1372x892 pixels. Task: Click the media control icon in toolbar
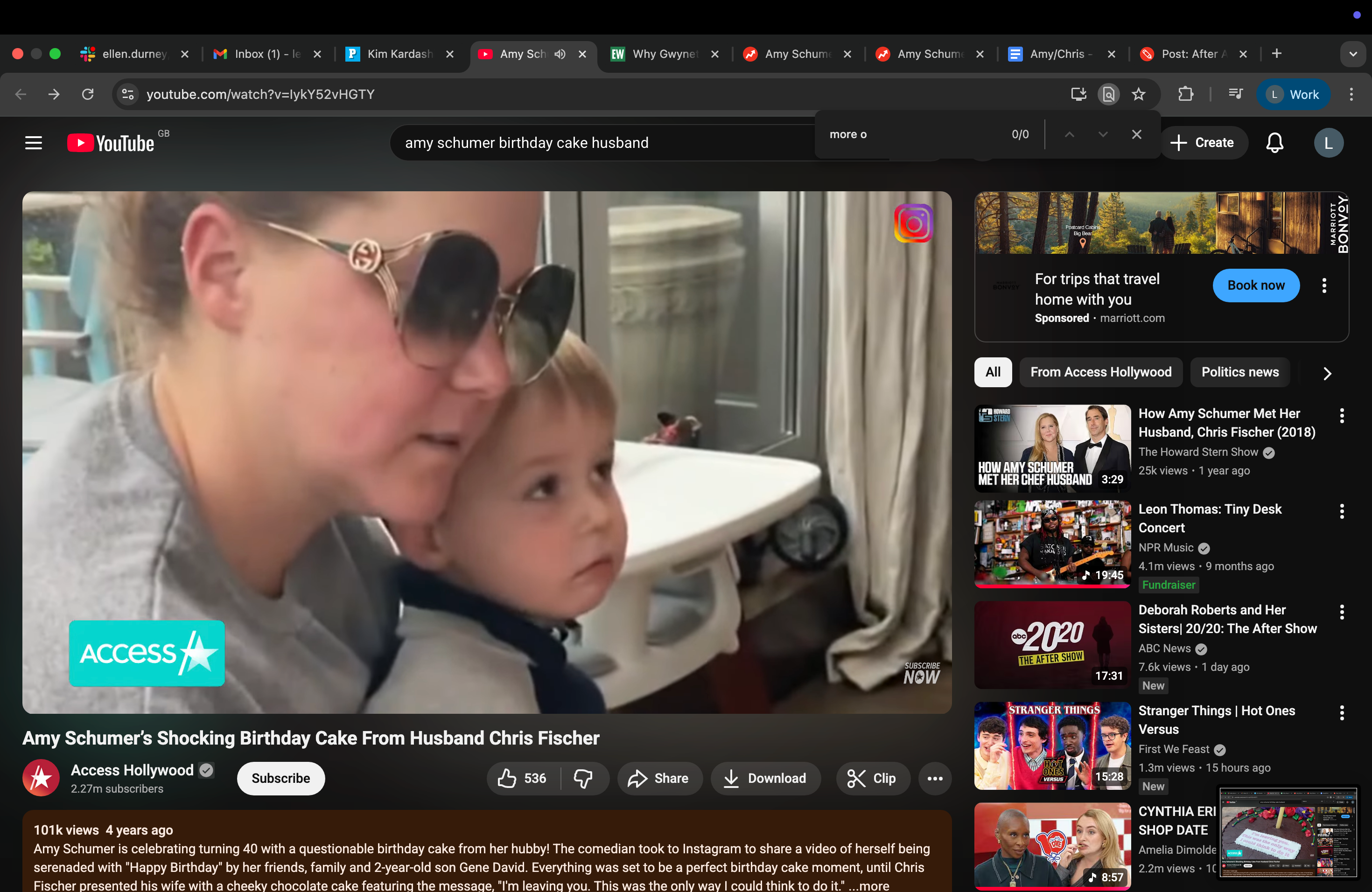[1235, 94]
